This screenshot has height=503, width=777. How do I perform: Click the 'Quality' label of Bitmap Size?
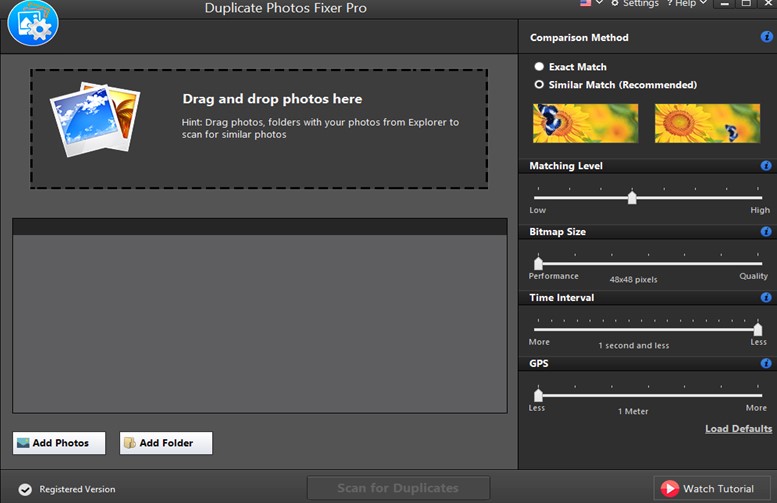coord(753,276)
